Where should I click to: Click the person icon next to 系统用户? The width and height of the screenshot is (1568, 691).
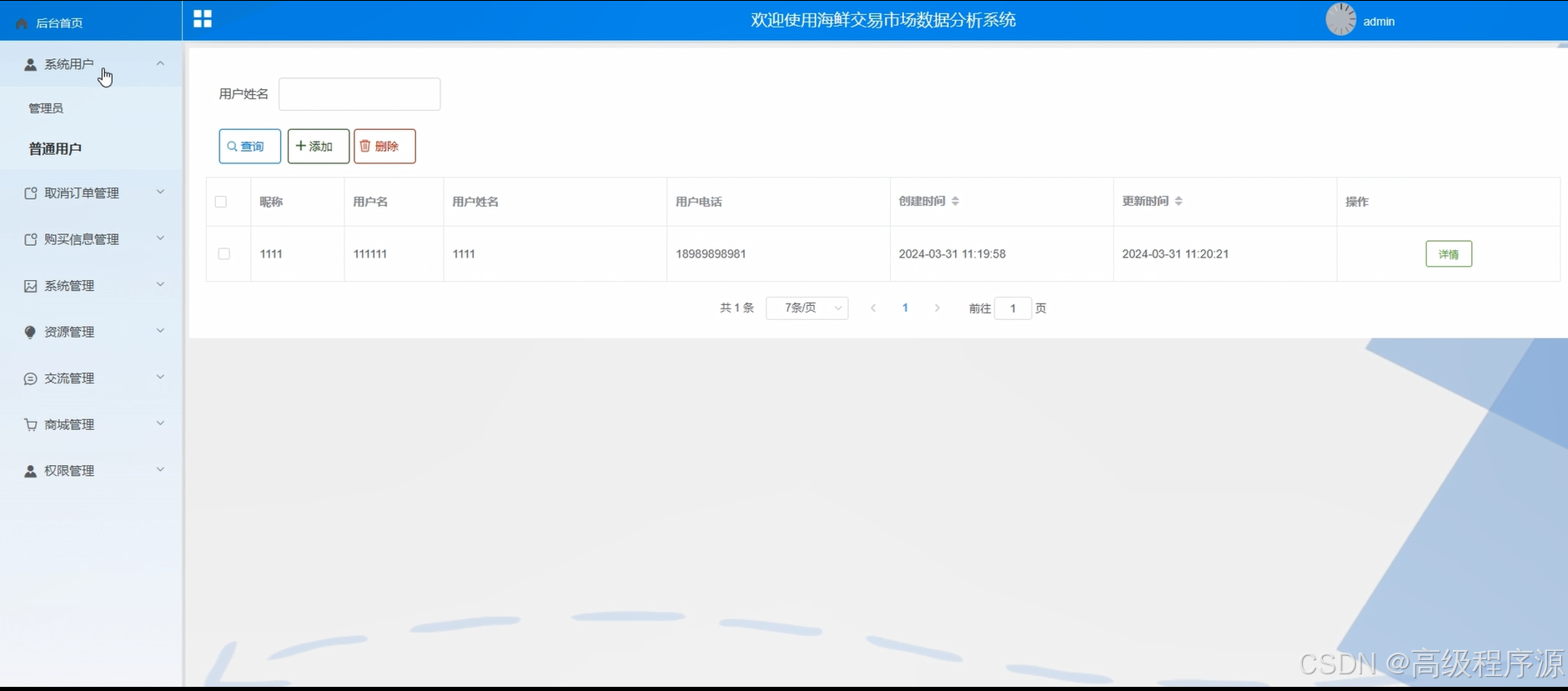click(x=31, y=64)
